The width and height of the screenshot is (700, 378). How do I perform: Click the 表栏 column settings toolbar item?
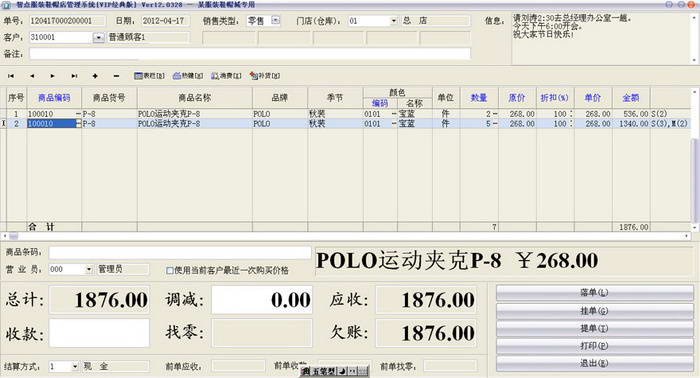(150, 76)
